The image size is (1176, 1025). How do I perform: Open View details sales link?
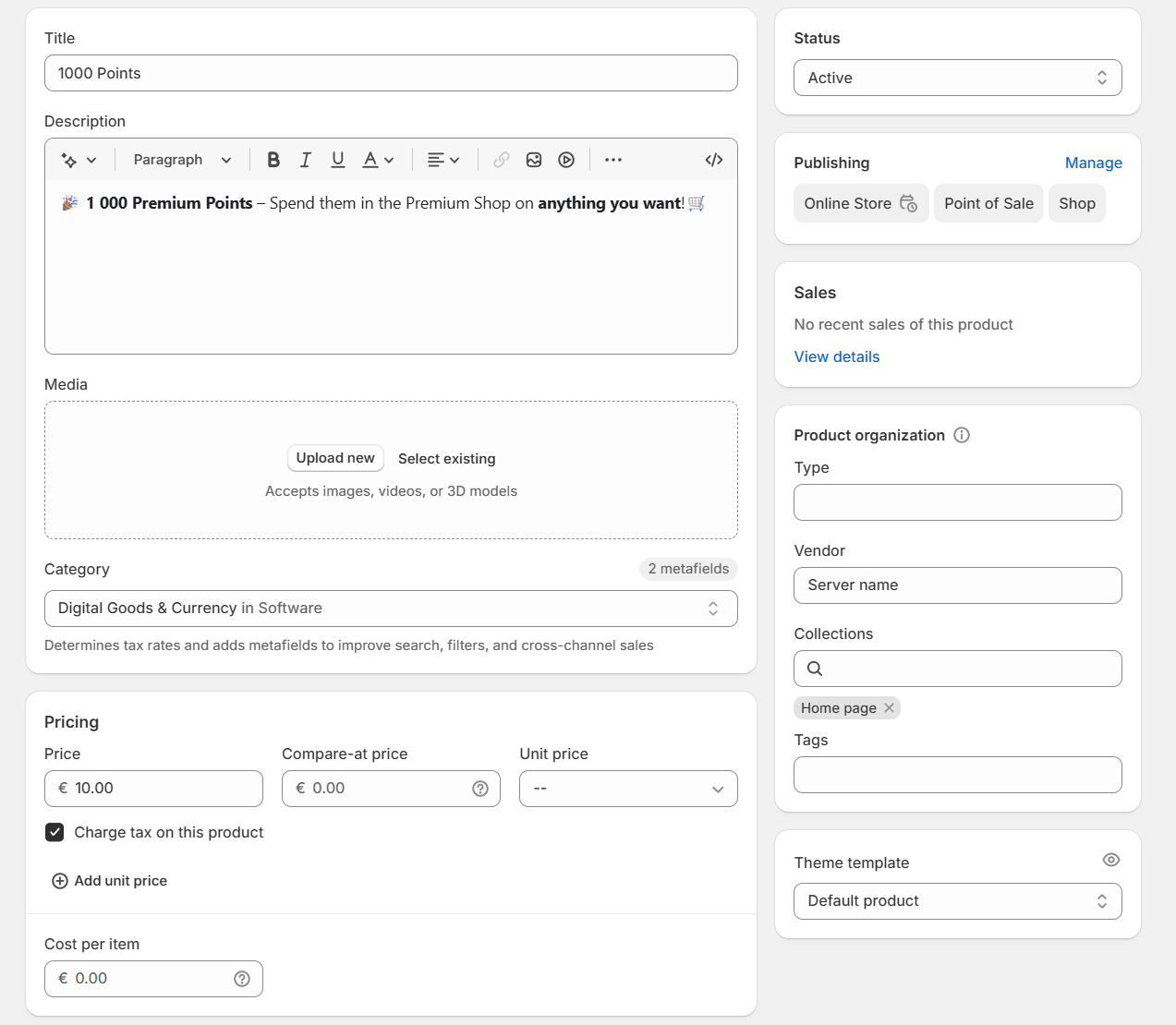836,356
